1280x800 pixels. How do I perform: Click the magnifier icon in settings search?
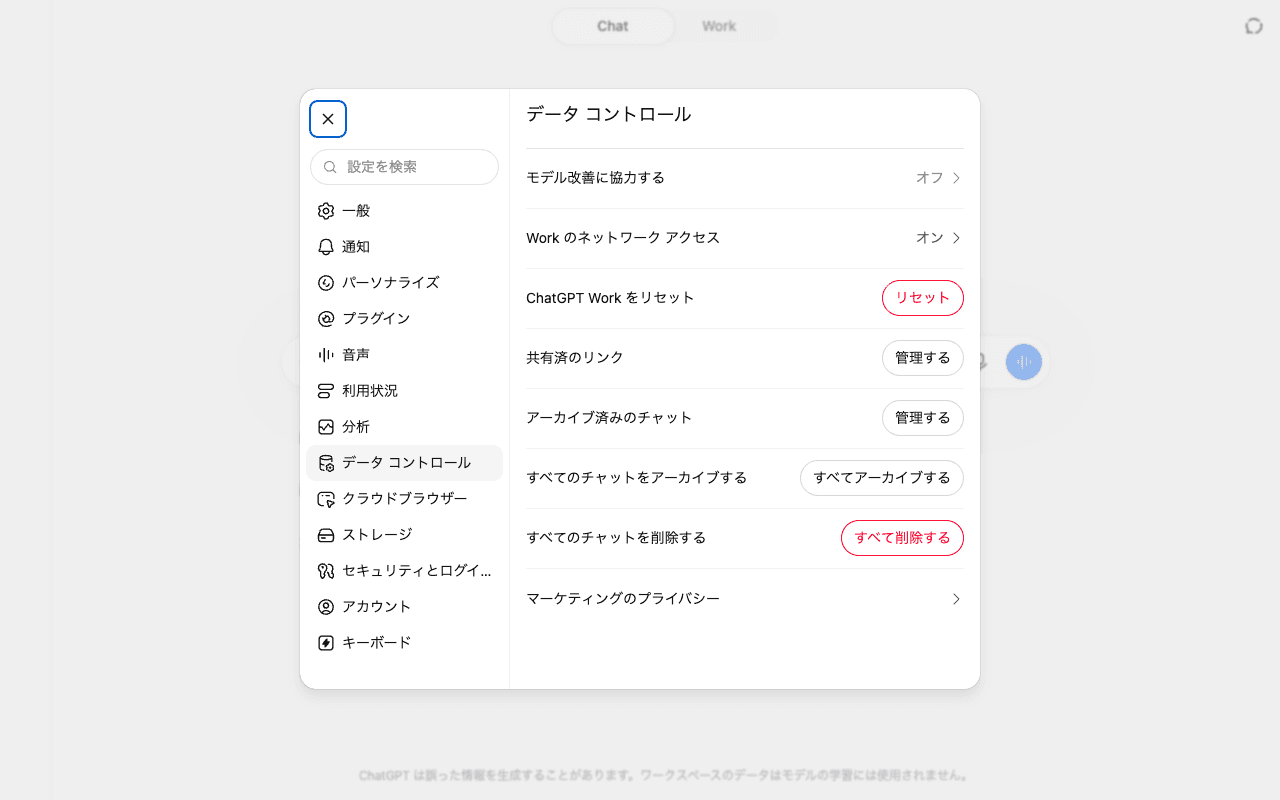[330, 167]
